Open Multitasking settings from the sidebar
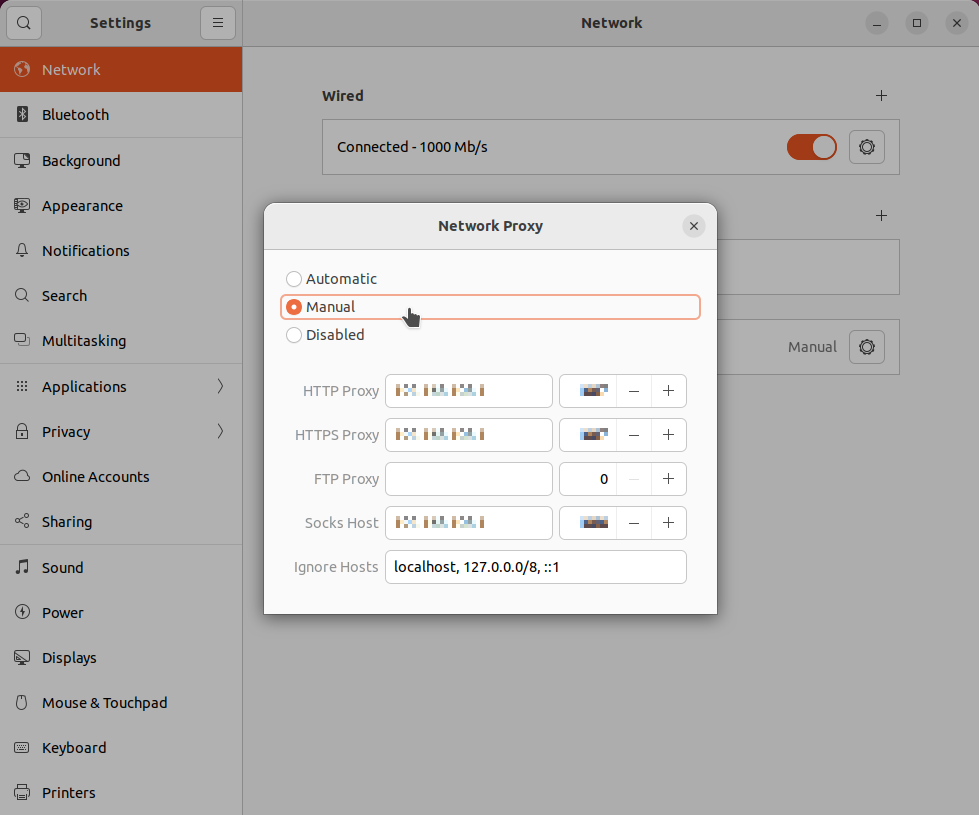Image resolution: width=979 pixels, height=815 pixels. pyautogui.click(x=82, y=340)
